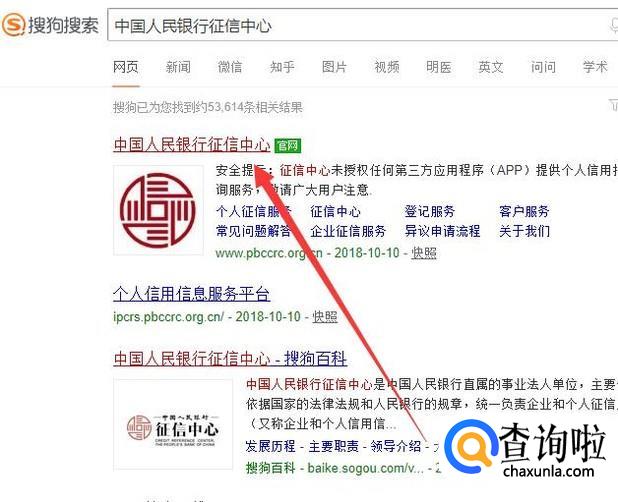Click inside the search input field
Image resolution: width=618 pixels, height=502 pixels.
pos(363,25)
